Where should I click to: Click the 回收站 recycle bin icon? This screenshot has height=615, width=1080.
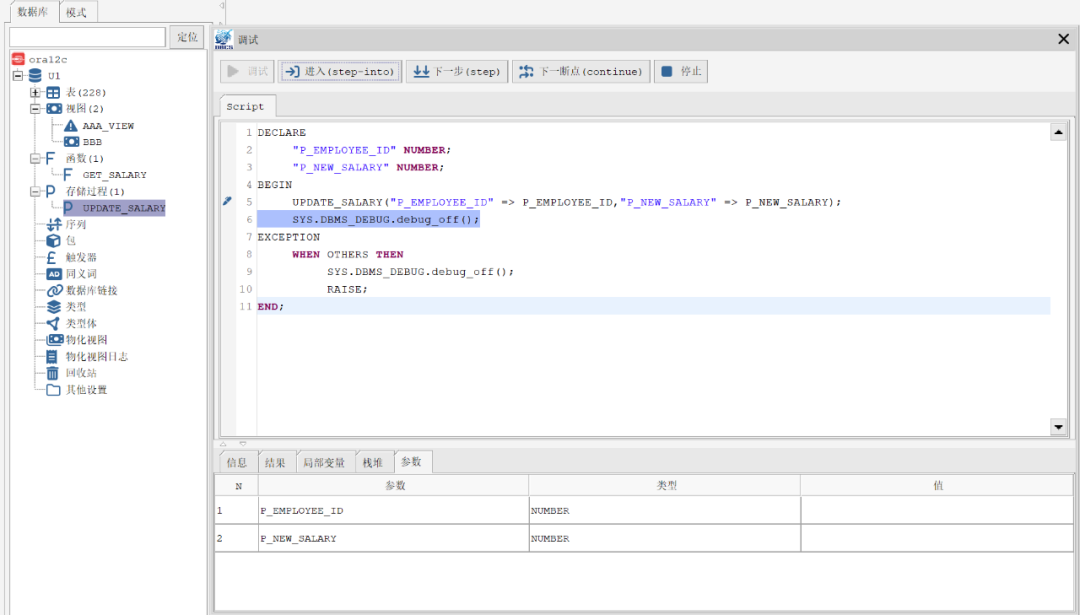(x=53, y=373)
